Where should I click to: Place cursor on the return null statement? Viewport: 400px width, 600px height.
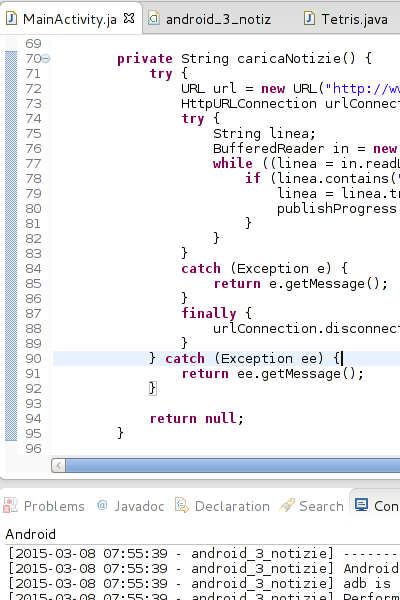[x=197, y=418]
